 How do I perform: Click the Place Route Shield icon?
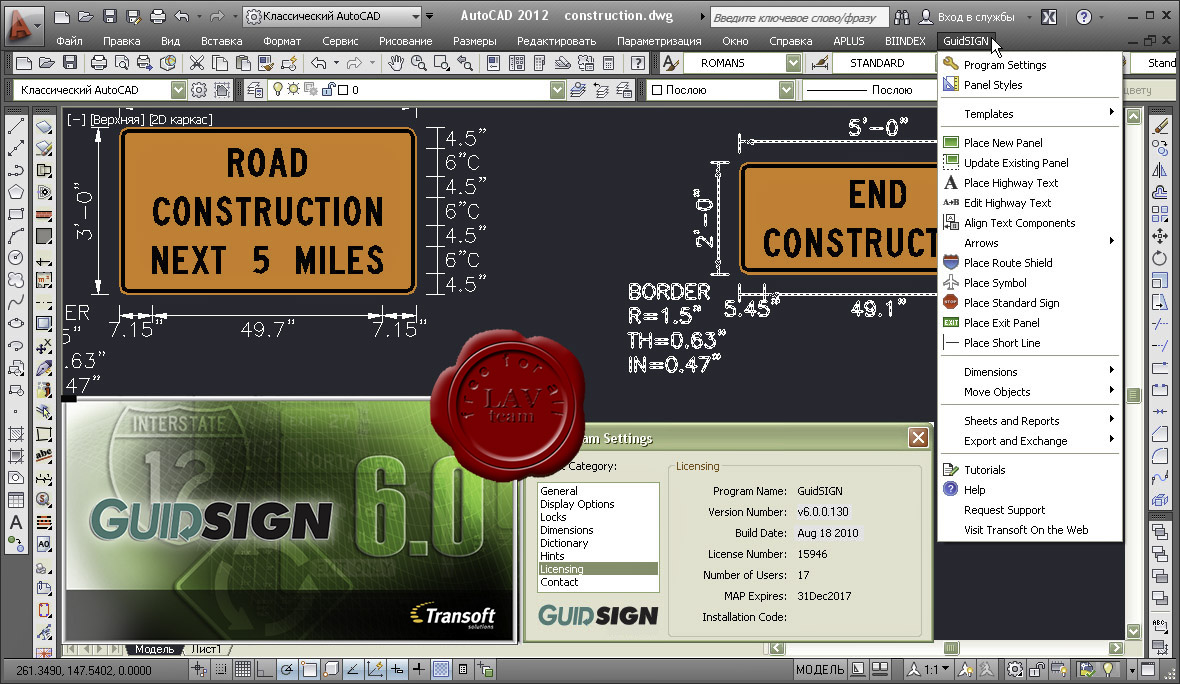pos(950,263)
